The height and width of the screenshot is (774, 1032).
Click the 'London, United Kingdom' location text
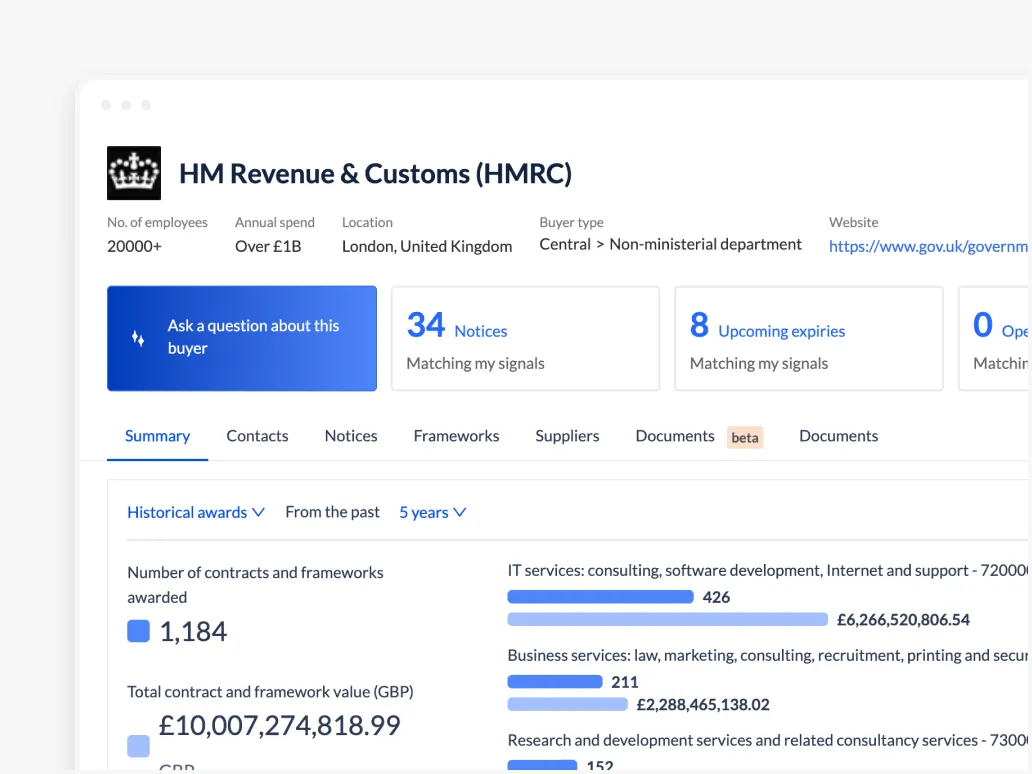coord(426,246)
